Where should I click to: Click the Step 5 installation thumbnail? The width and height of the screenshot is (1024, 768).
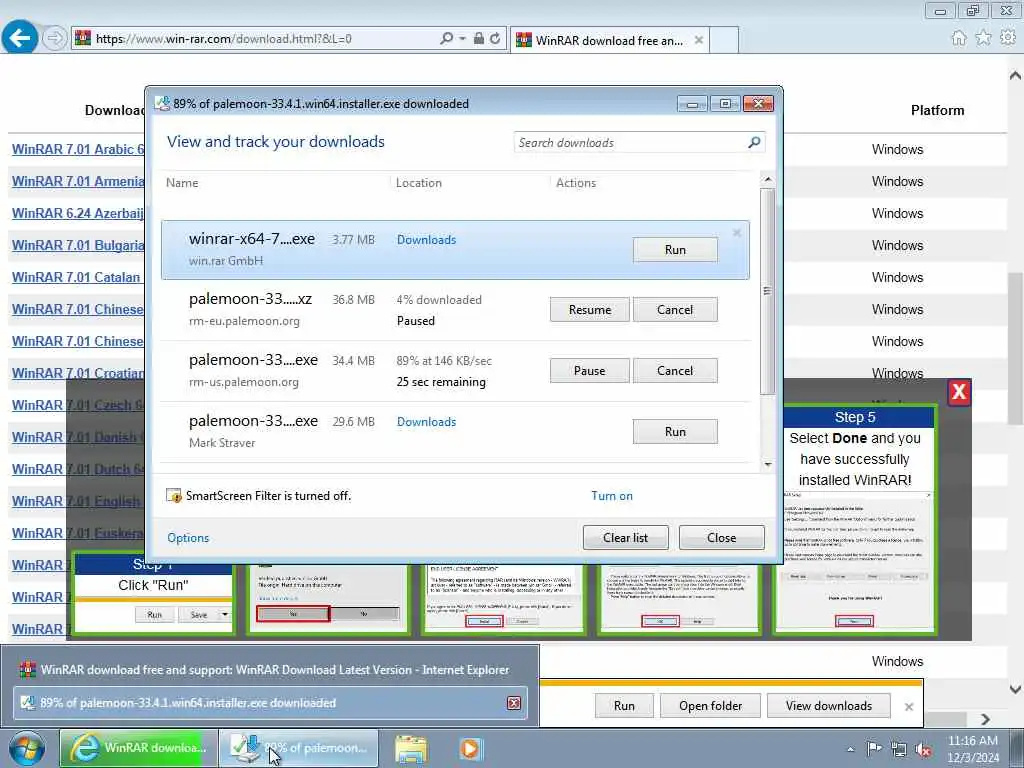(x=855, y=520)
